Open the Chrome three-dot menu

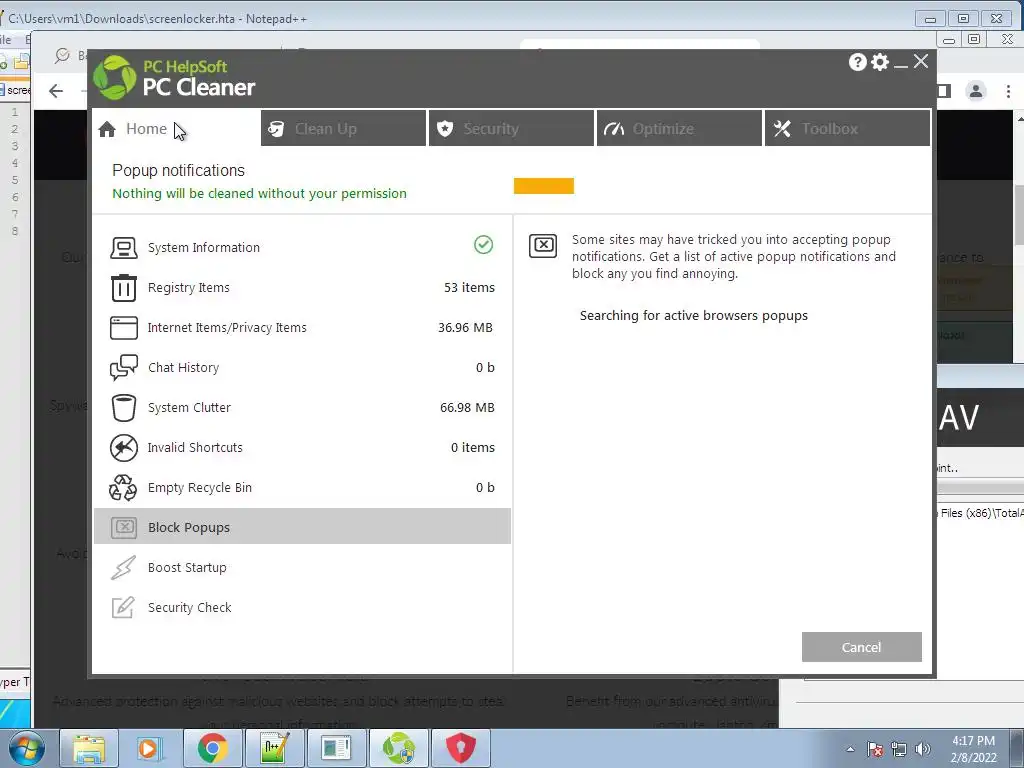tap(1008, 91)
